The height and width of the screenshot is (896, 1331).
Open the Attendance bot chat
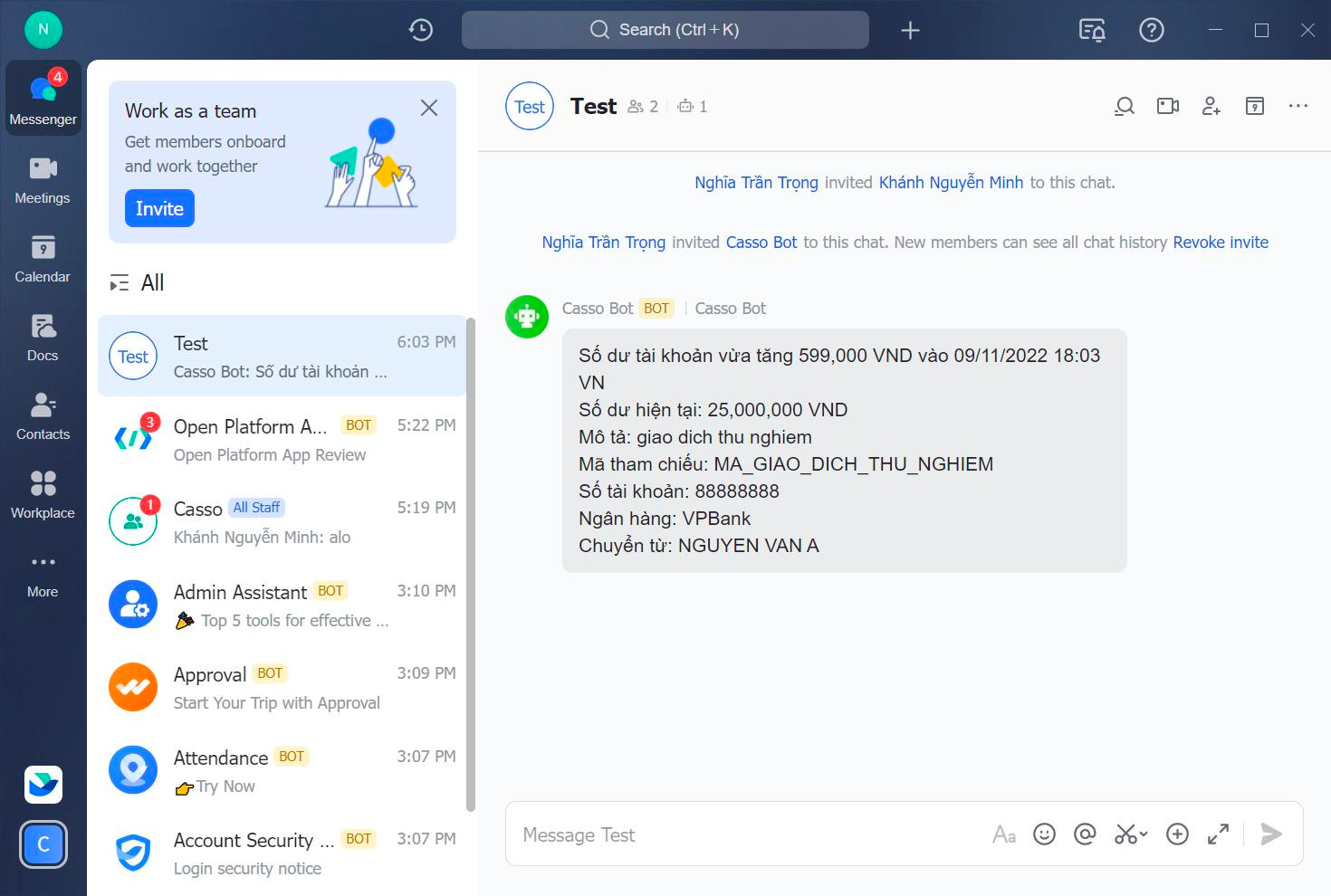(282, 771)
